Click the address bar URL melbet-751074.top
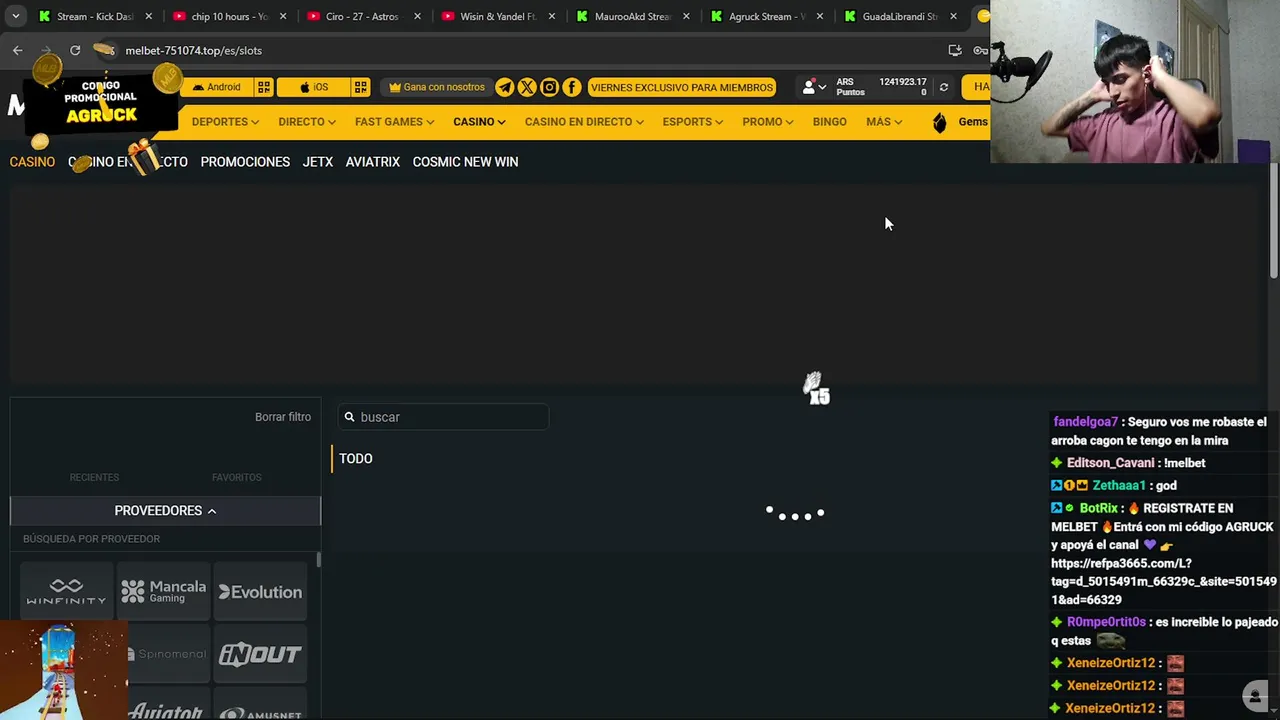The image size is (1280, 720). pyautogui.click(x=194, y=50)
